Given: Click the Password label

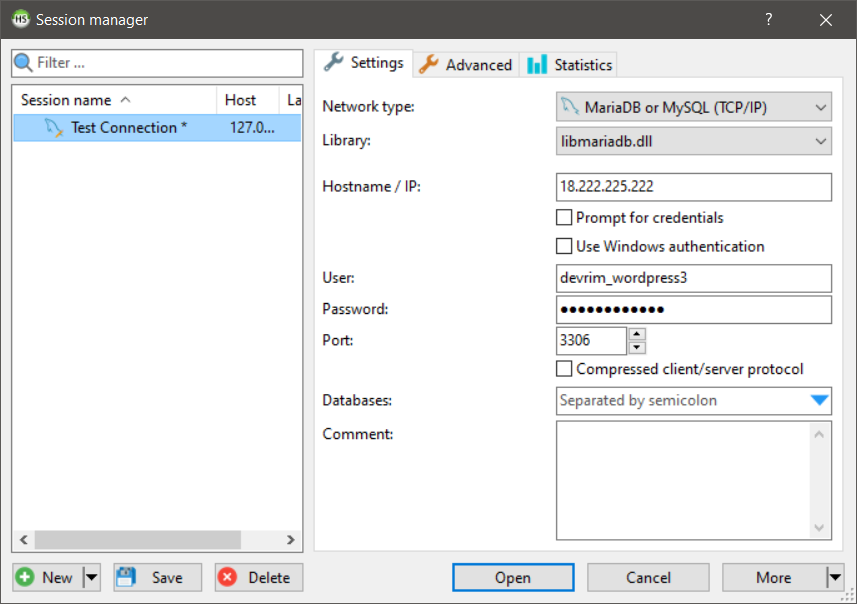Looking at the screenshot, I should point(355,309).
